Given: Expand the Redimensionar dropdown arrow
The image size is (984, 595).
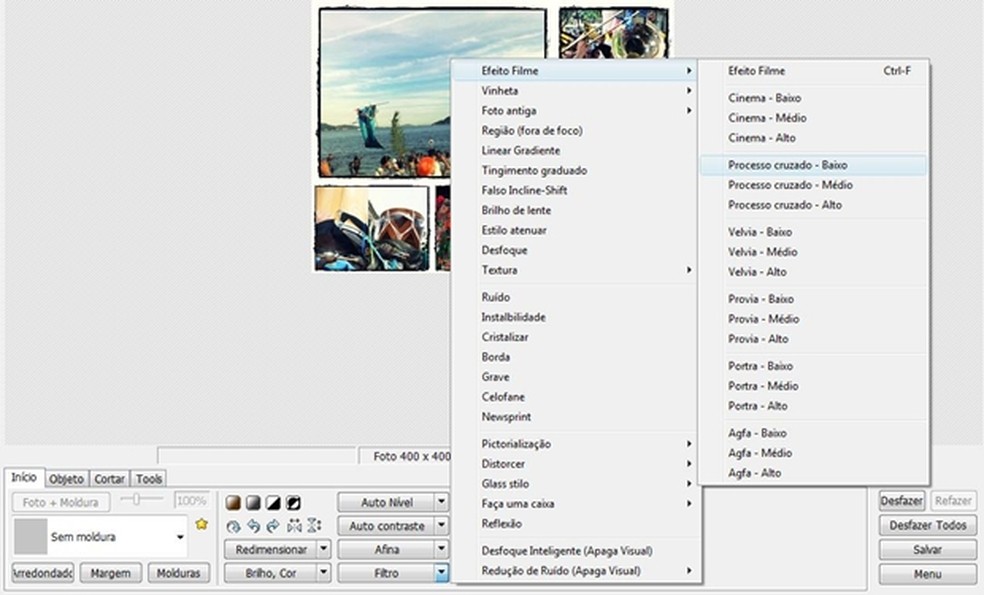Looking at the screenshot, I should pyautogui.click(x=323, y=549).
